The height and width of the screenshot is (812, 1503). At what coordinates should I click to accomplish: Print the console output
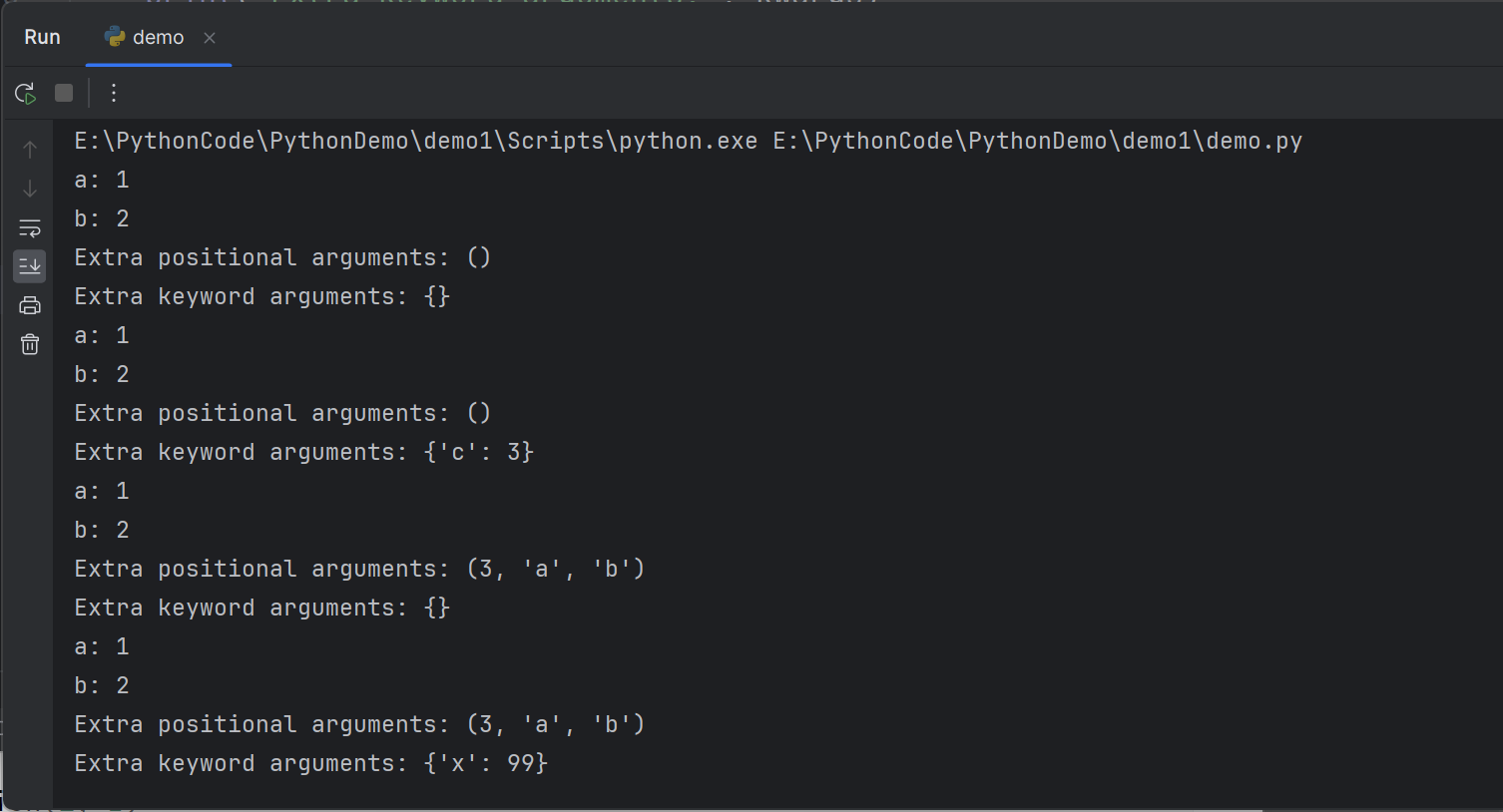30,305
